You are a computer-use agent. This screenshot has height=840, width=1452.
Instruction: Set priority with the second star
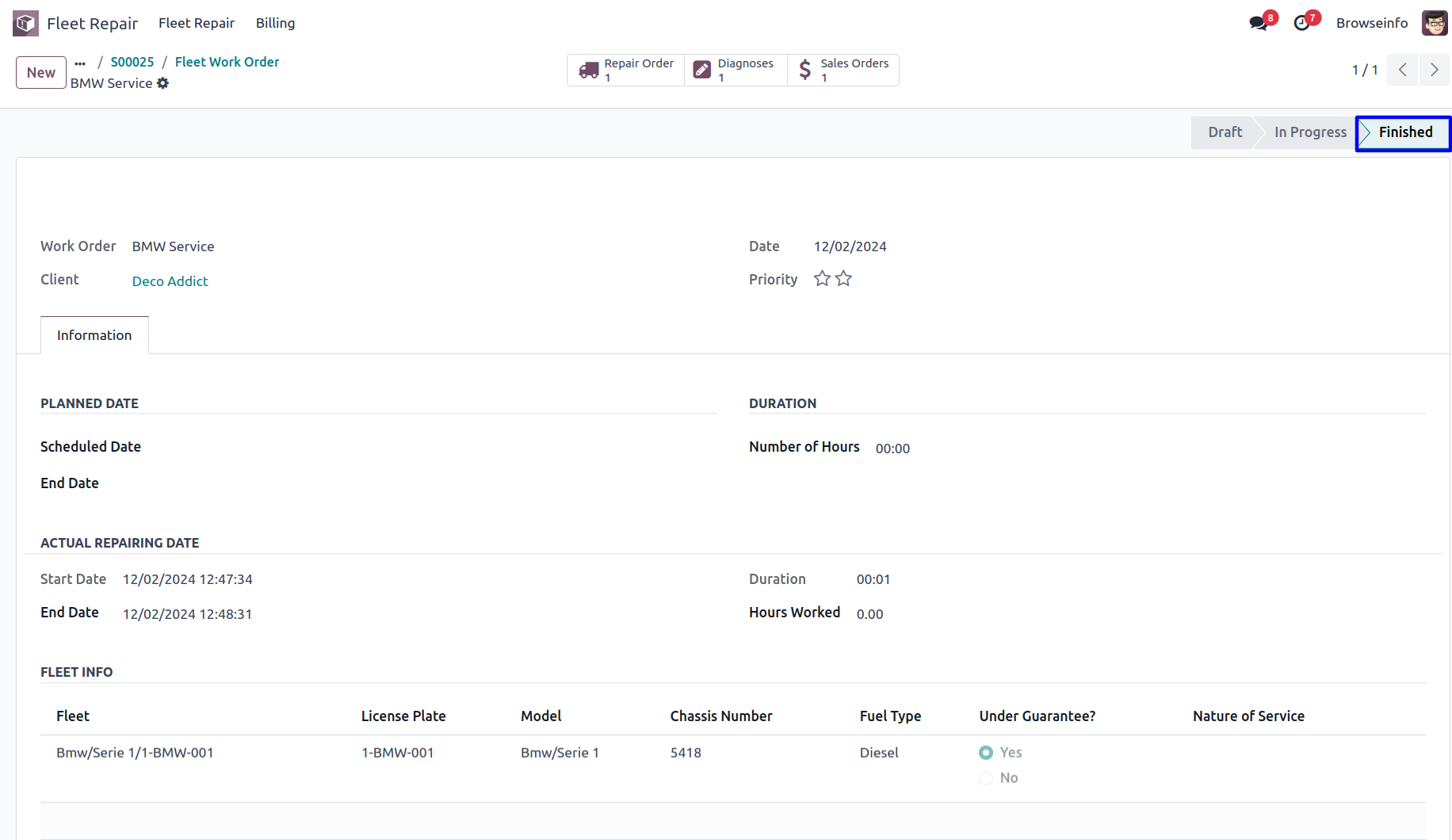tap(843, 279)
